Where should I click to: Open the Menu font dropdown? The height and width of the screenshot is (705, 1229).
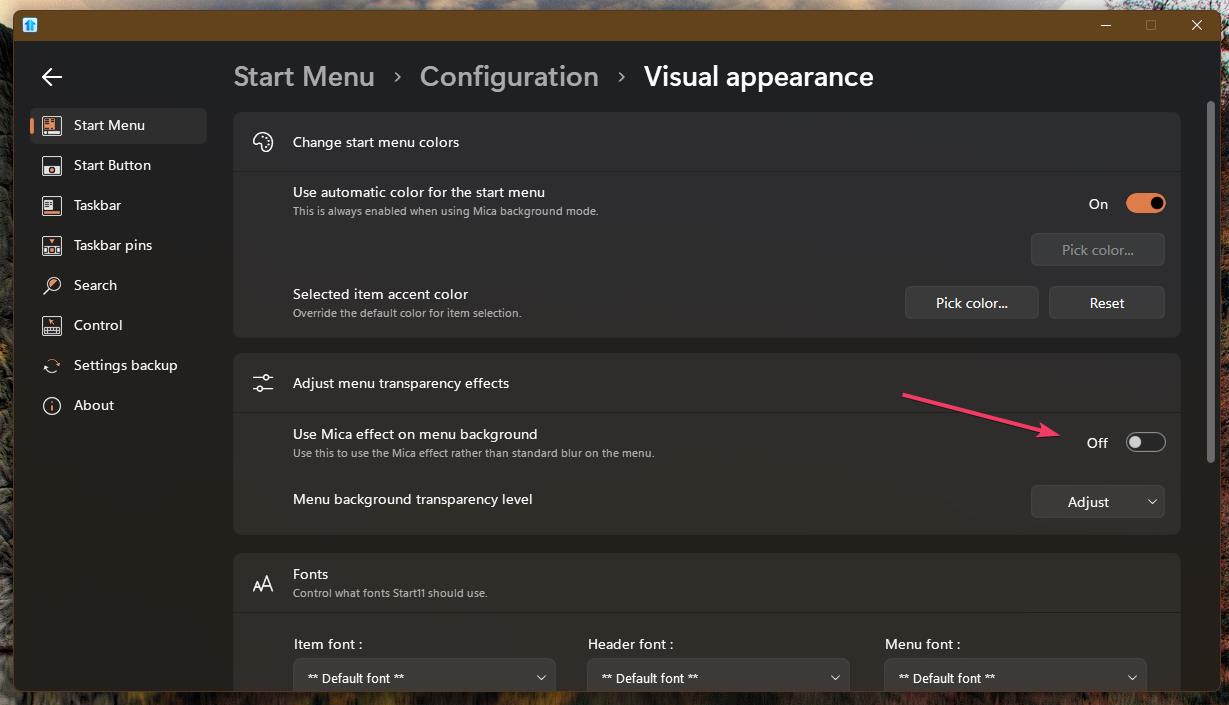click(x=1015, y=678)
